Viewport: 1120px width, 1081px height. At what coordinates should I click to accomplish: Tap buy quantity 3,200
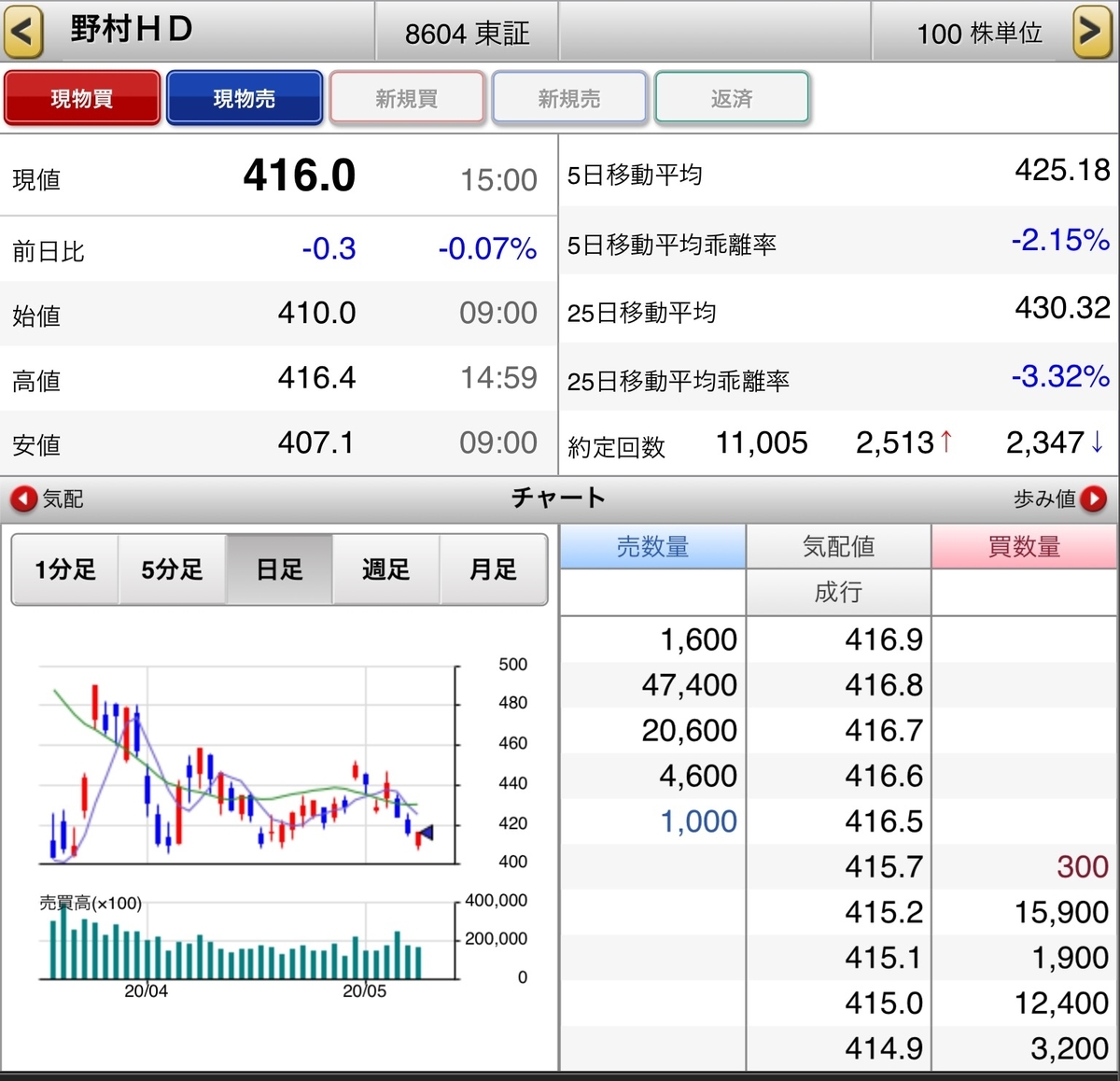coord(1070,1048)
